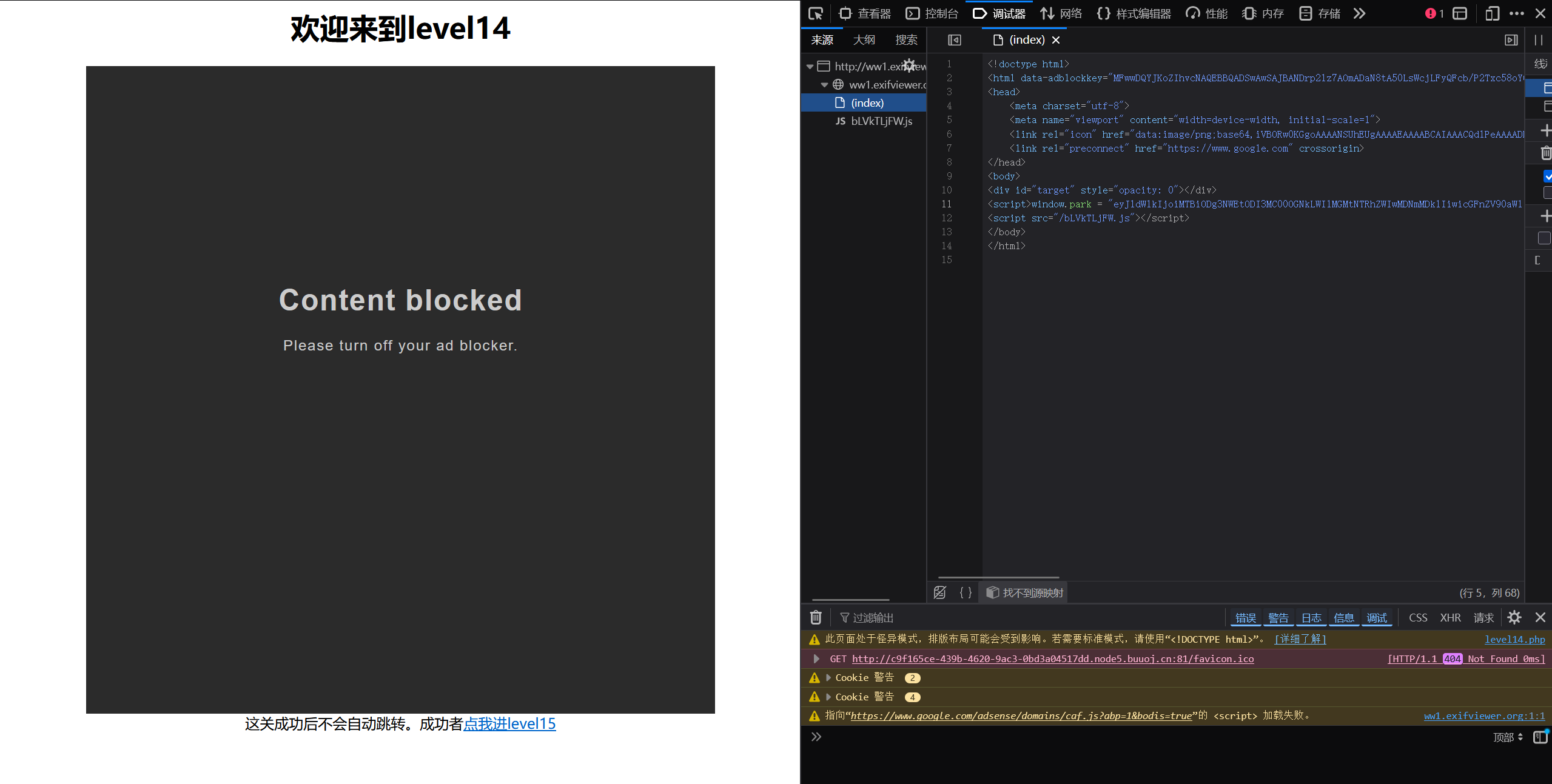Open the 大纲 outline tab
The height and width of the screenshot is (784, 1552).
coord(864,40)
